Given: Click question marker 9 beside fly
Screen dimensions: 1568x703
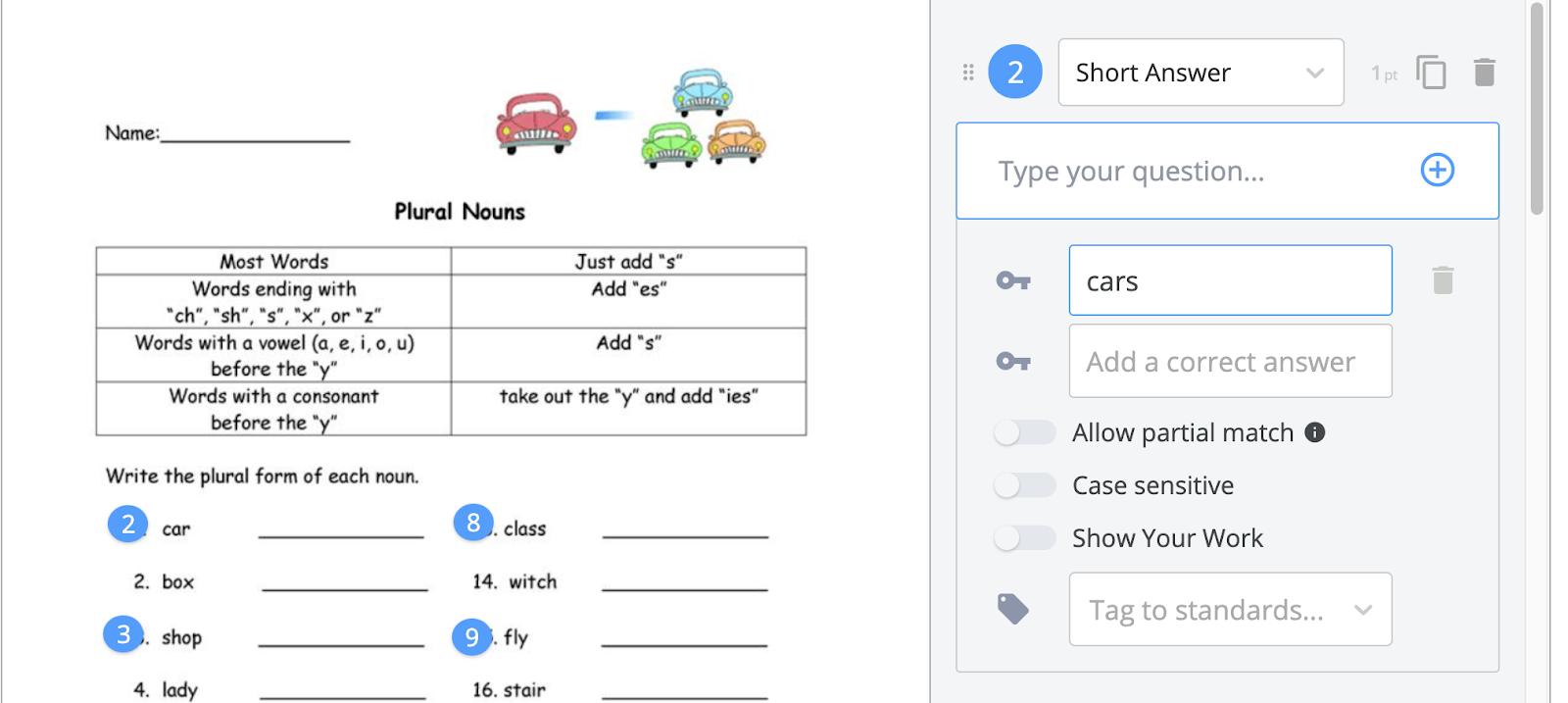Looking at the screenshot, I should tap(471, 637).
